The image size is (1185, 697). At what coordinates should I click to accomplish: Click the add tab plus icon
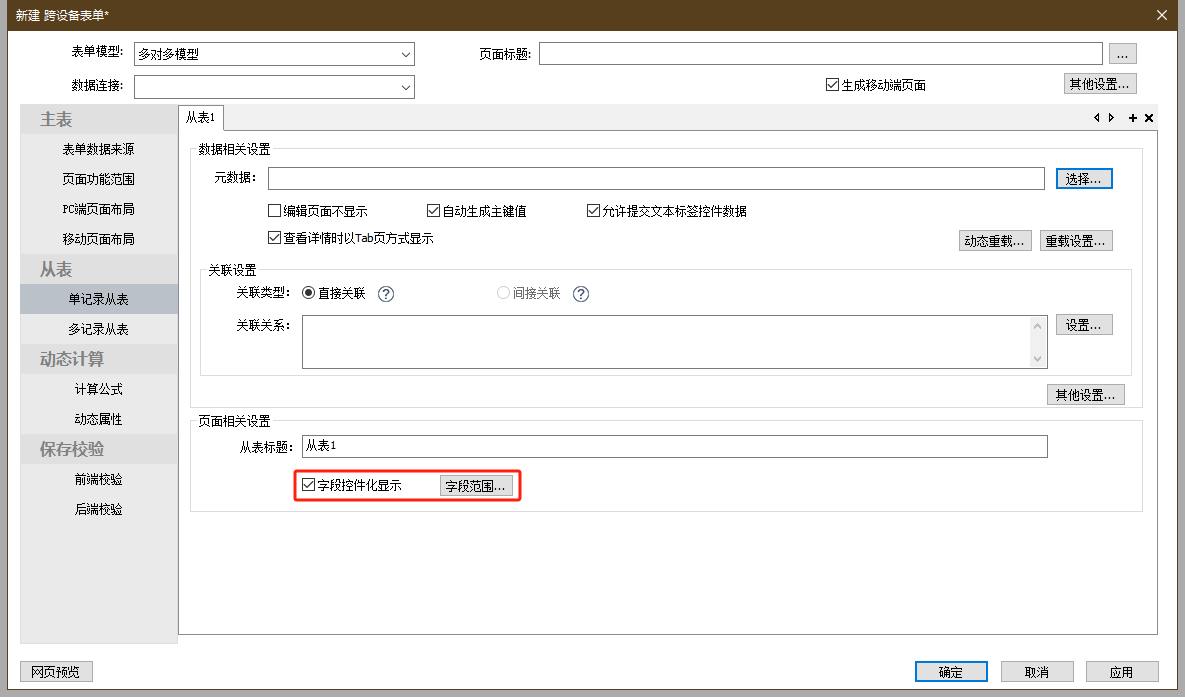click(1133, 118)
